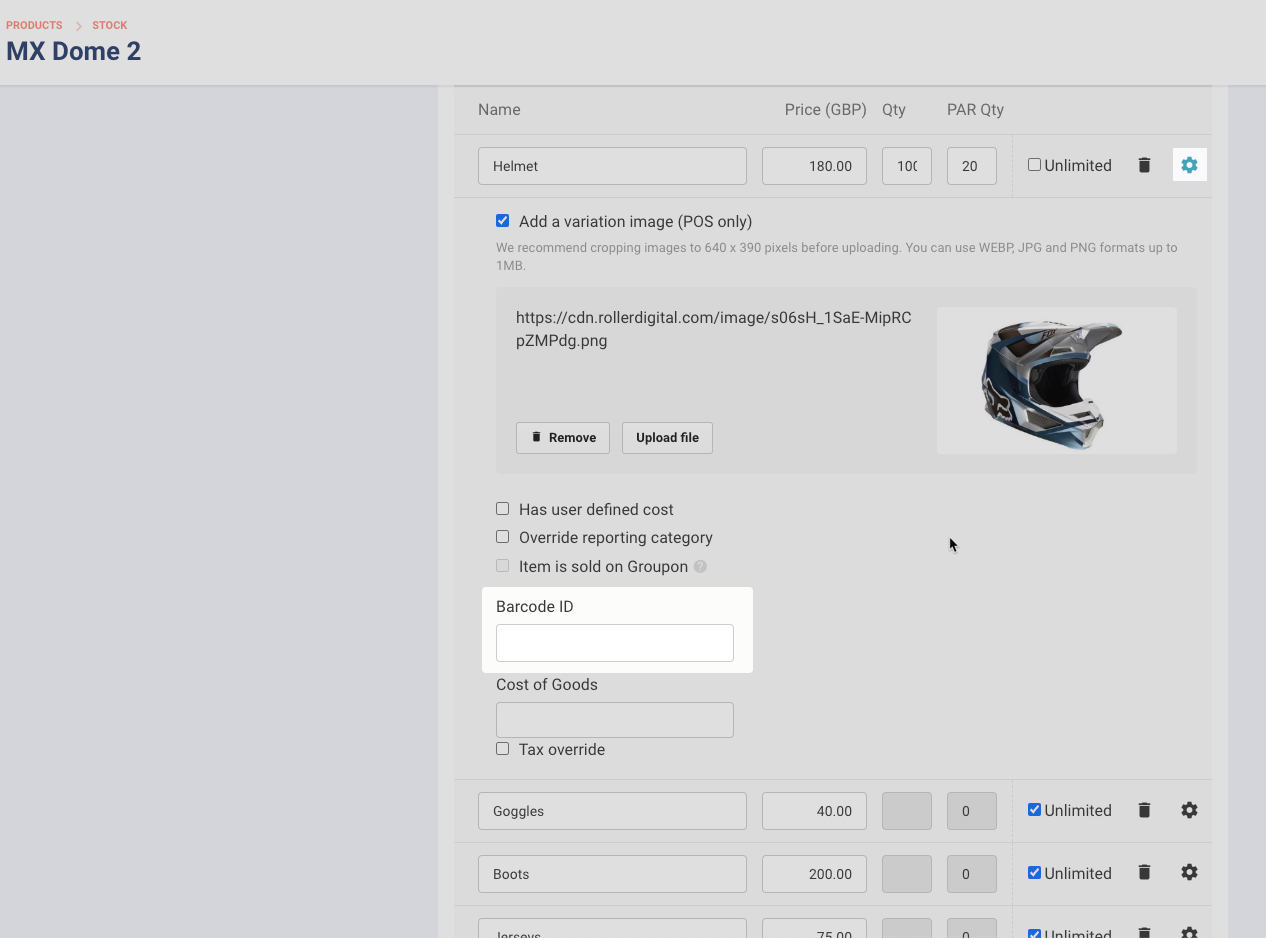This screenshot has height=938, width=1266.
Task: Go to Products breadcrumb
Action: (x=34, y=25)
